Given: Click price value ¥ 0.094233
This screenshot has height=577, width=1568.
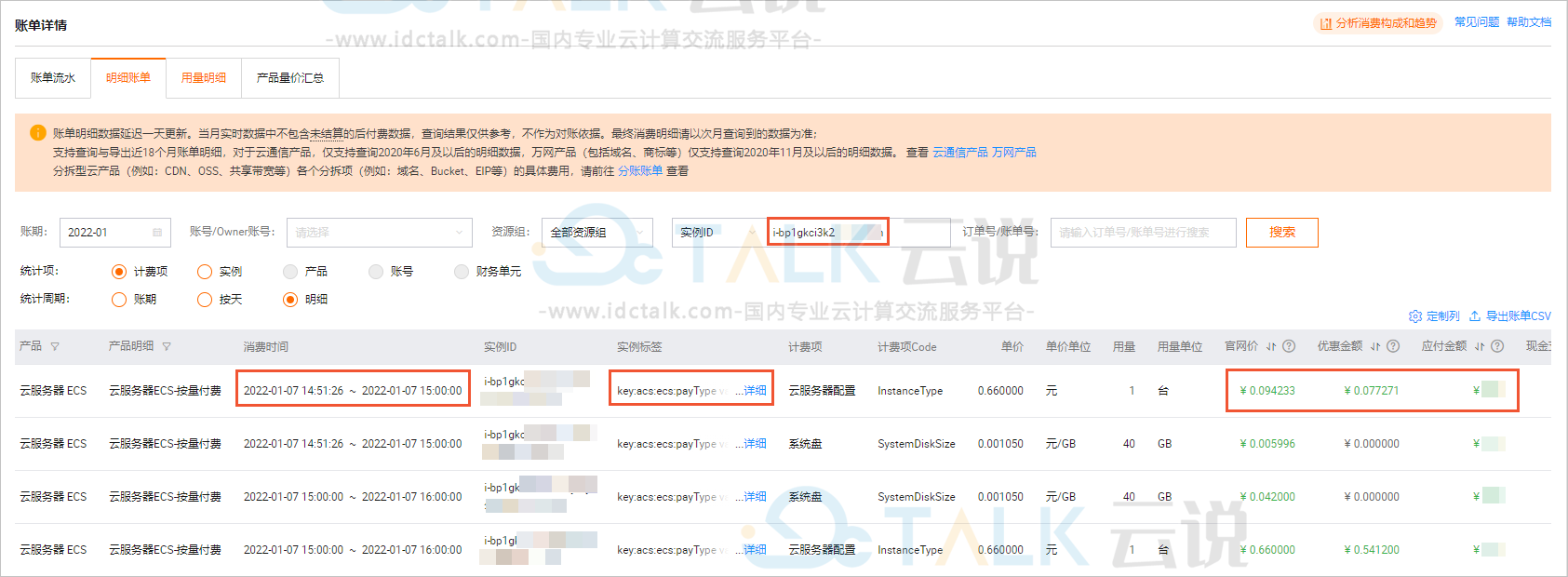Looking at the screenshot, I should pos(1267,391).
